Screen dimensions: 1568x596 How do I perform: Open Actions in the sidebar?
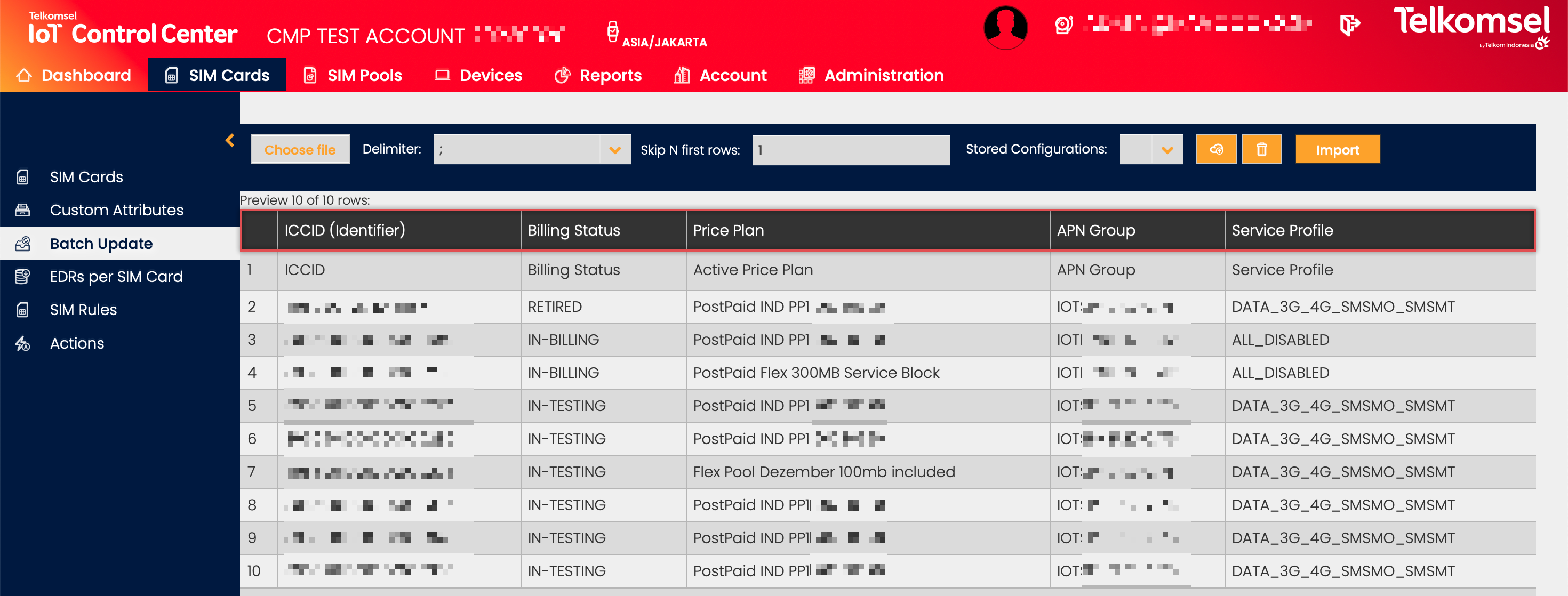coord(77,343)
